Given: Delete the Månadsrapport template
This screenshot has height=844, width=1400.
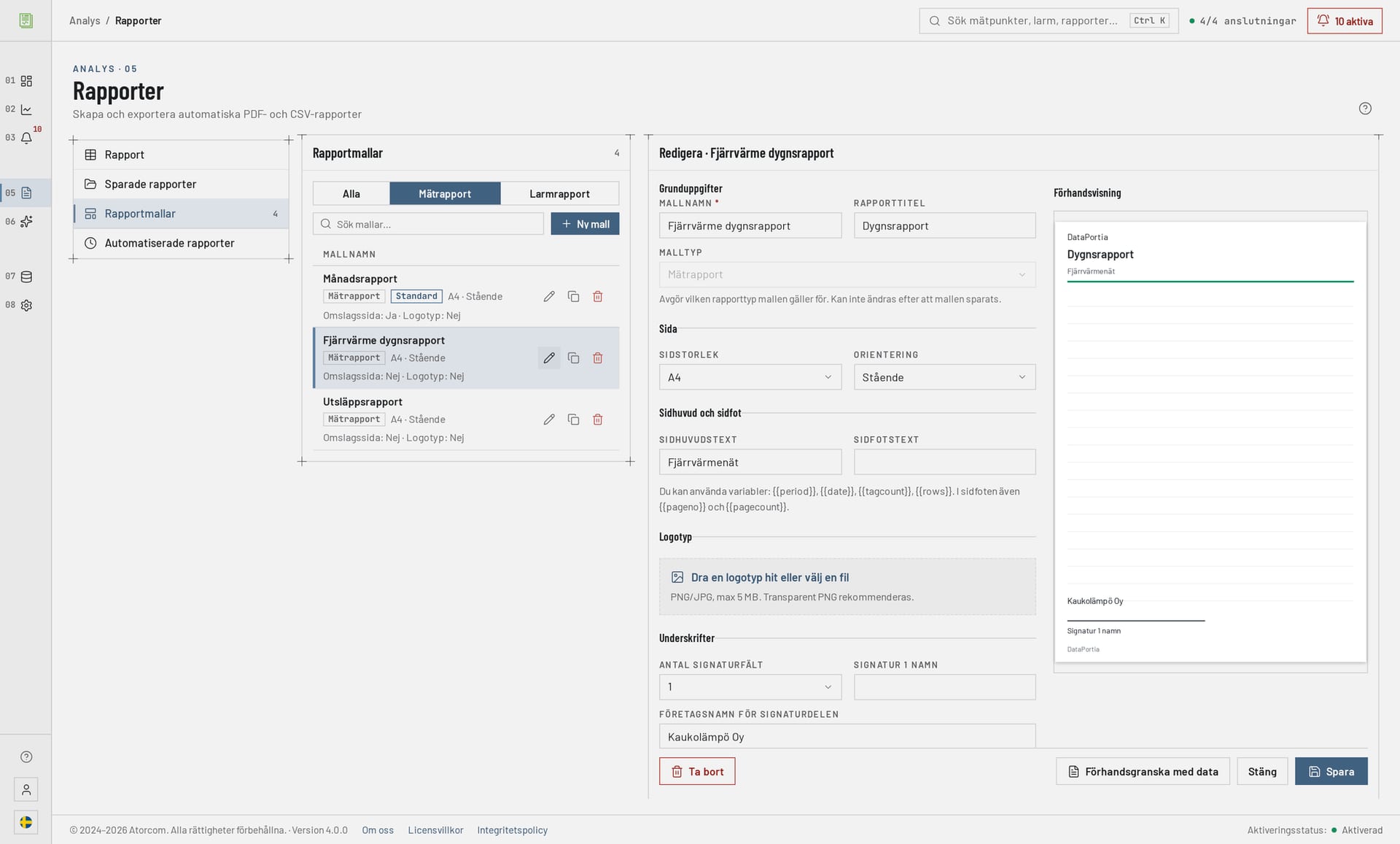Looking at the screenshot, I should [598, 296].
